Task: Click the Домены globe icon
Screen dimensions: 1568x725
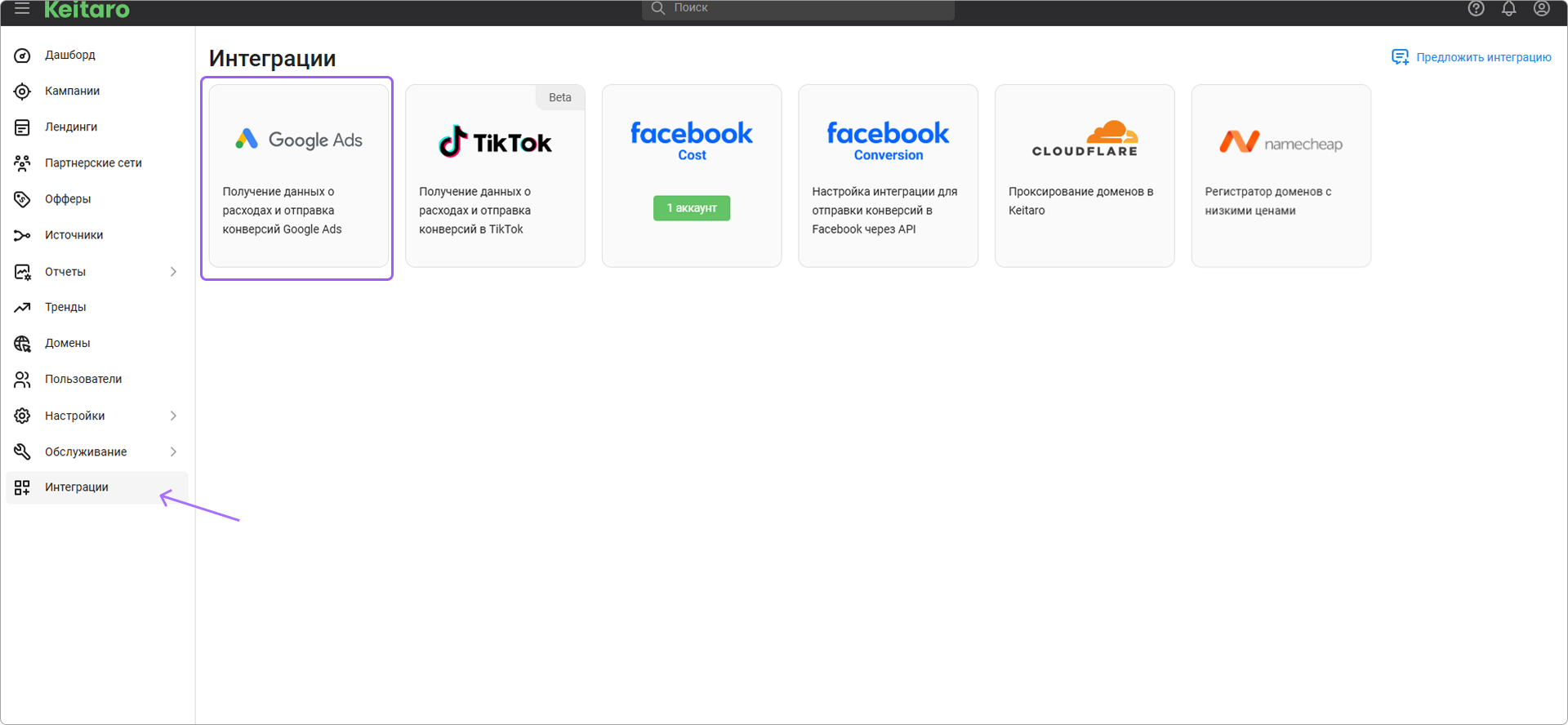Action: tap(22, 344)
